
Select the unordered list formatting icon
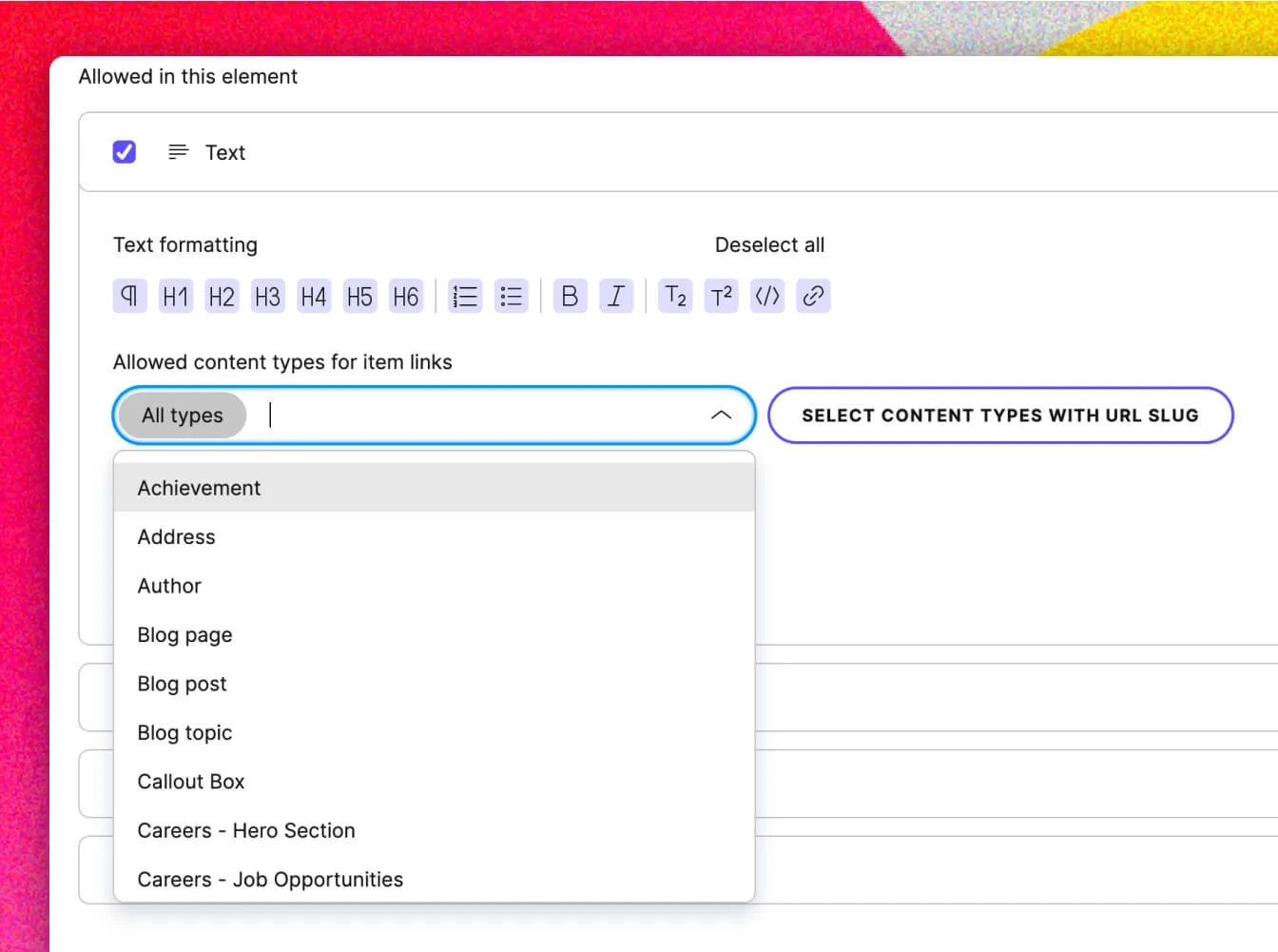(x=511, y=296)
